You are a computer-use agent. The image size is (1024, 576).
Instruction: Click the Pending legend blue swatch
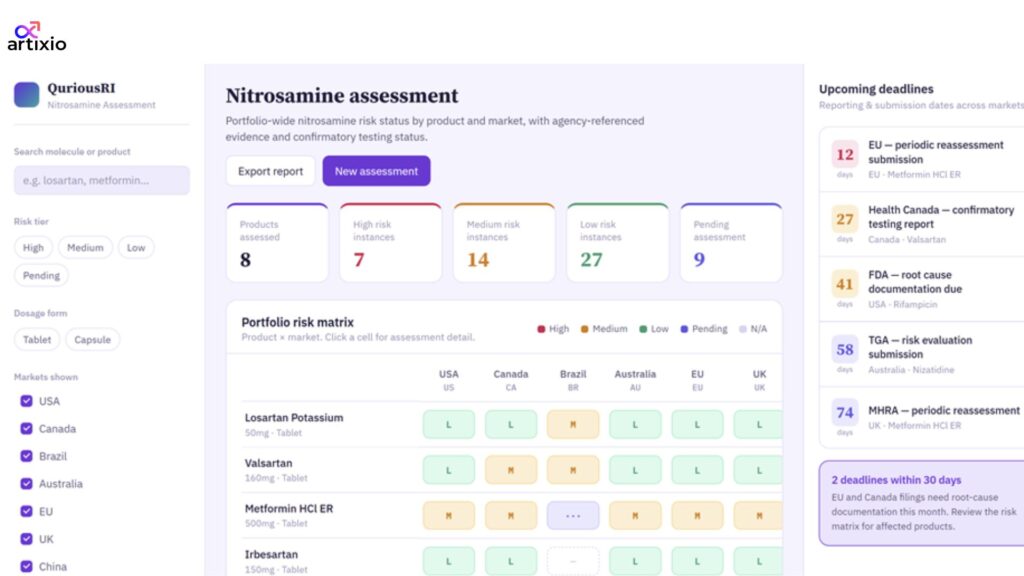(684, 329)
